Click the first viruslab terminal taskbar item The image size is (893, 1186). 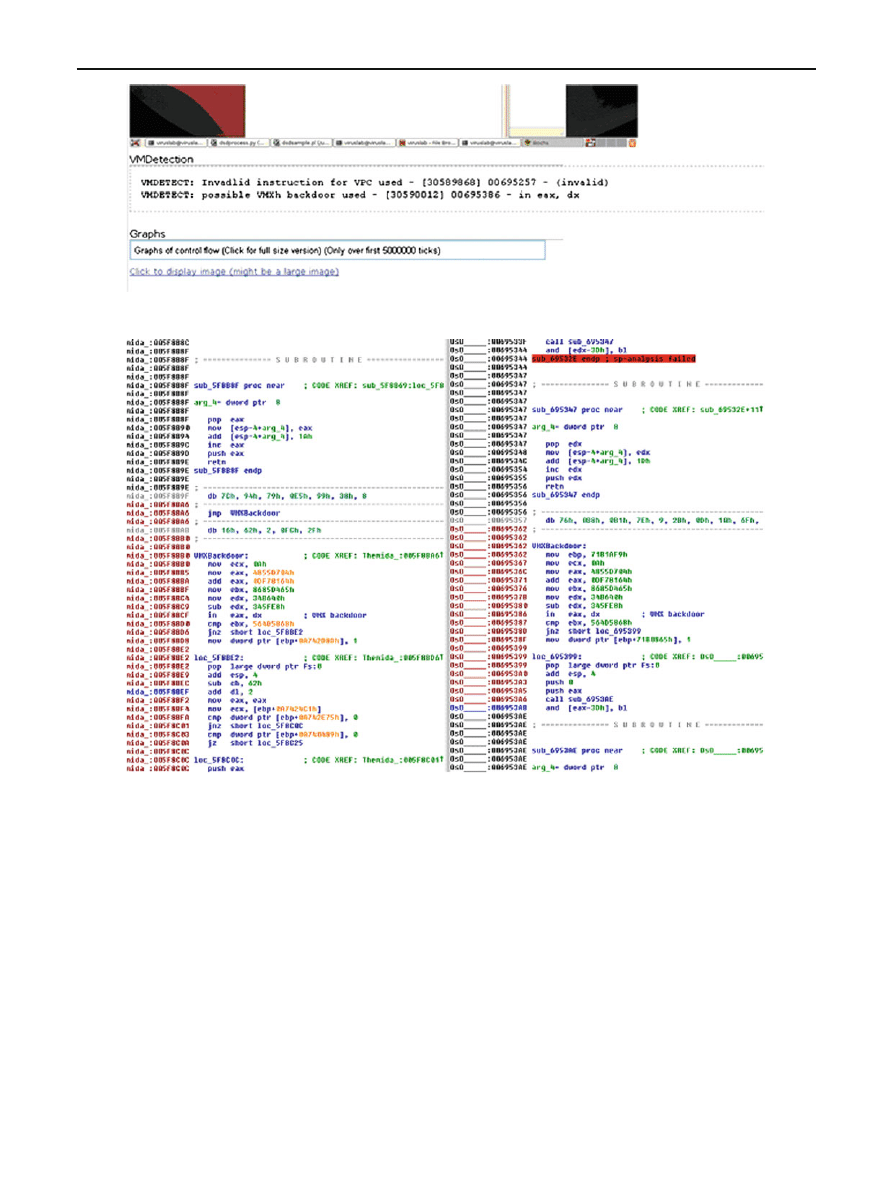[176, 143]
